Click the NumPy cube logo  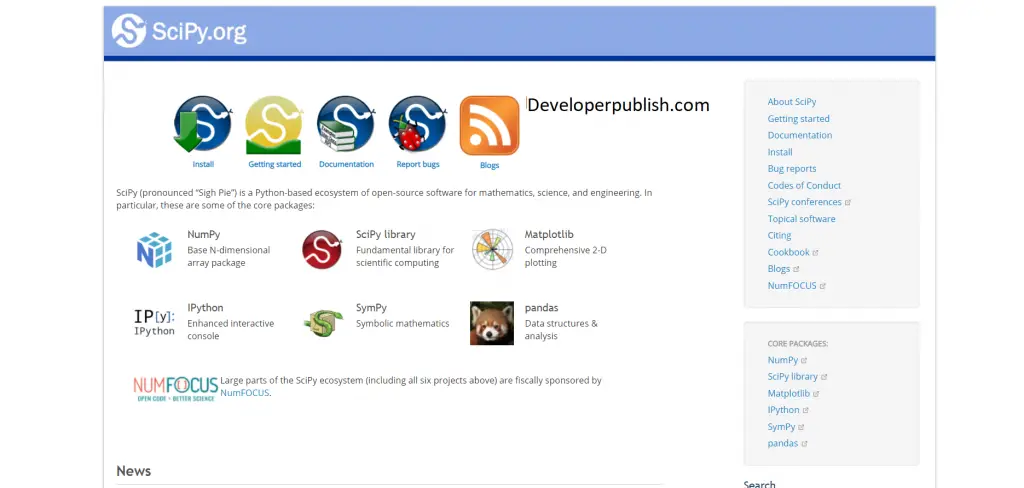point(154,250)
